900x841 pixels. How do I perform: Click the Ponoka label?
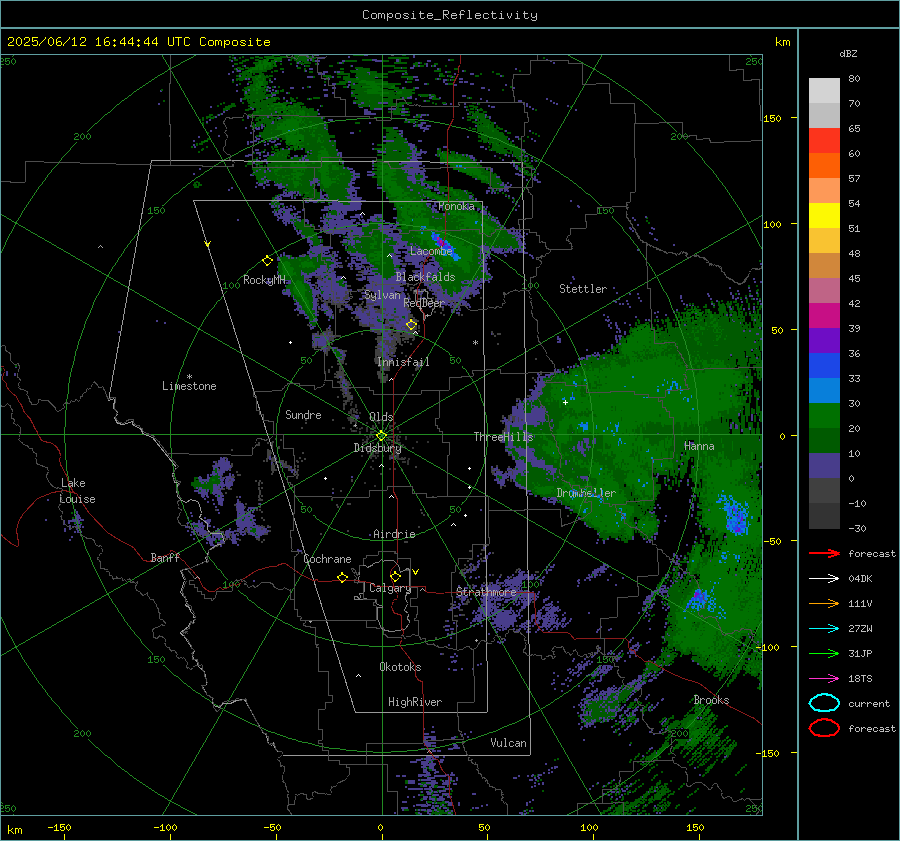tap(456, 206)
